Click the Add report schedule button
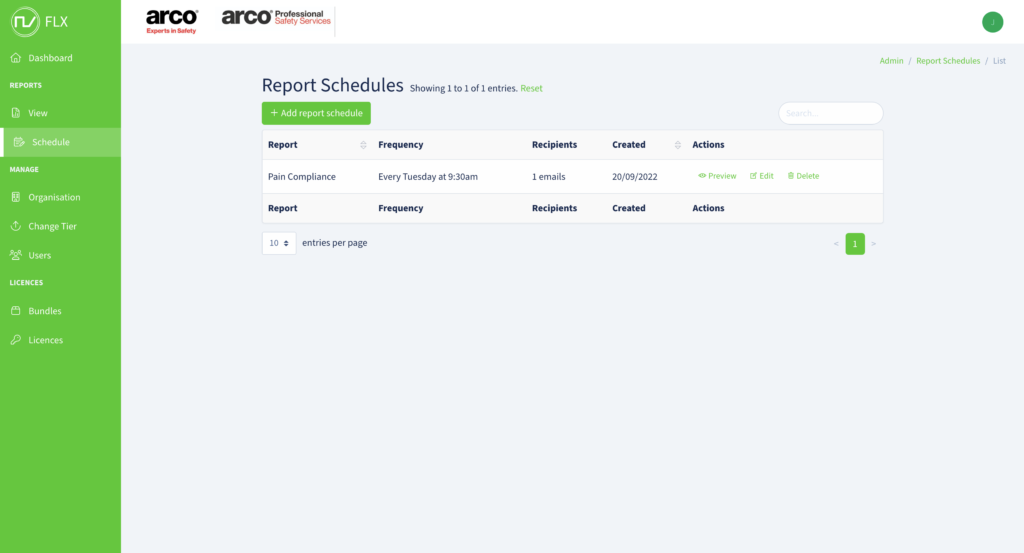The width and height of the screenshot is (1024, 553). [x=316, y=113]
